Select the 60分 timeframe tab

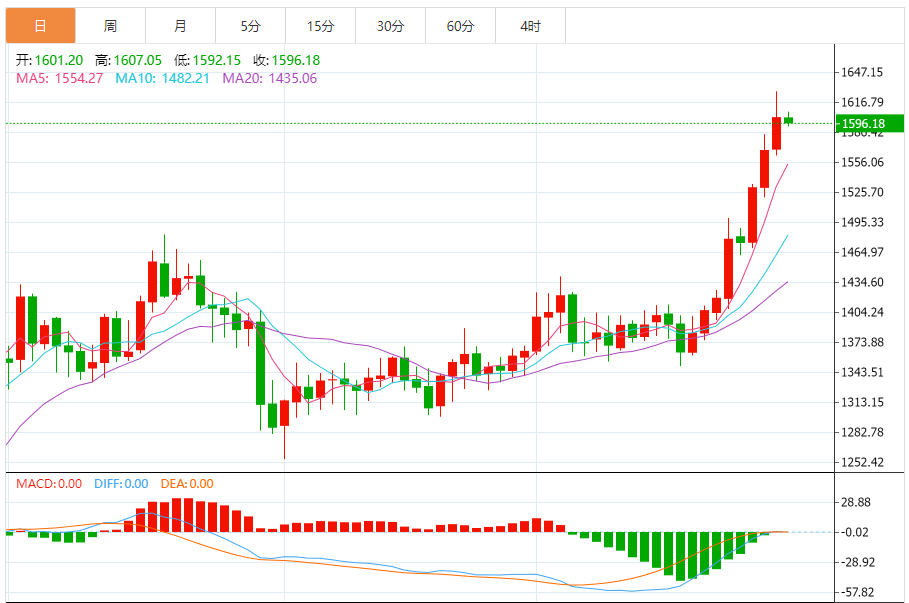pyautogui.click(x=460, y=26)
